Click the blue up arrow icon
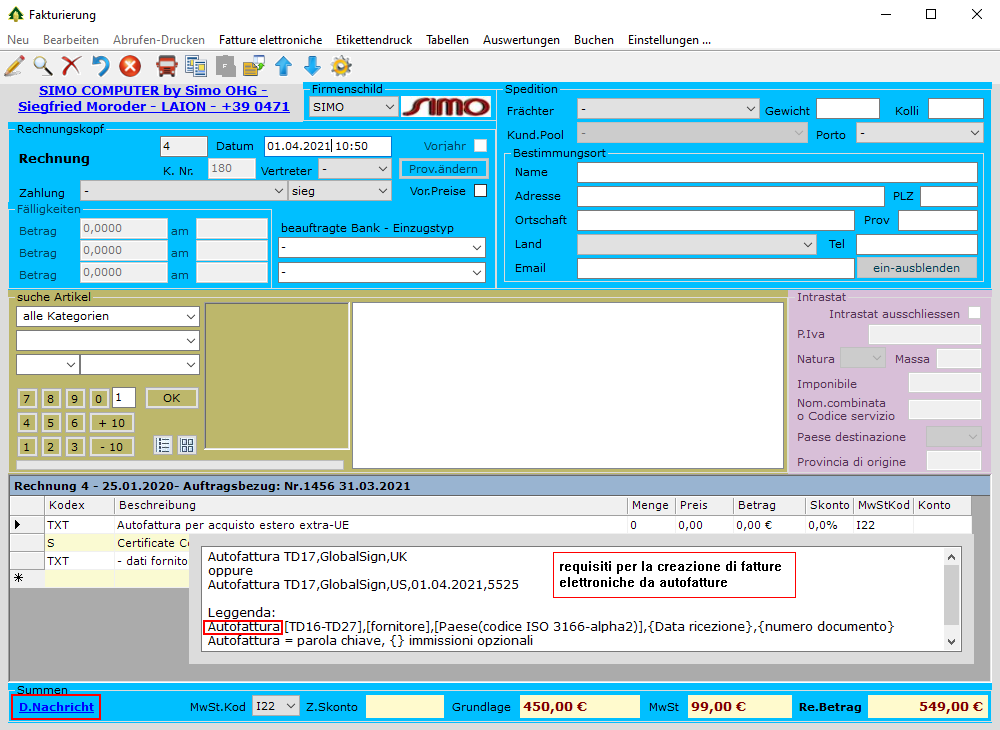Screen dimensions: 1000x730 (283, 66)
